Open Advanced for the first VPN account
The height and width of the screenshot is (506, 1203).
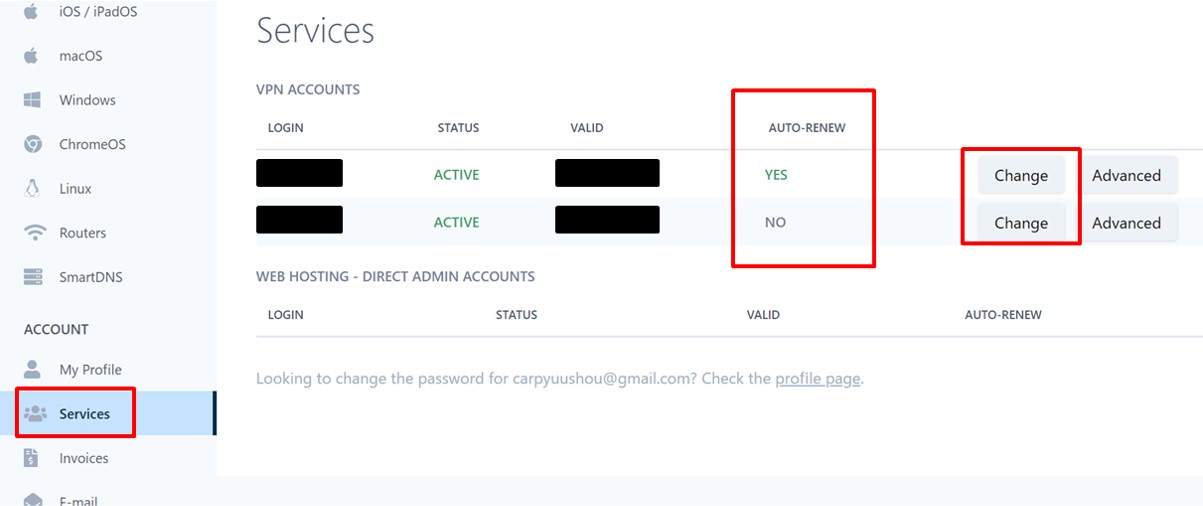(x=1126, y=175)
